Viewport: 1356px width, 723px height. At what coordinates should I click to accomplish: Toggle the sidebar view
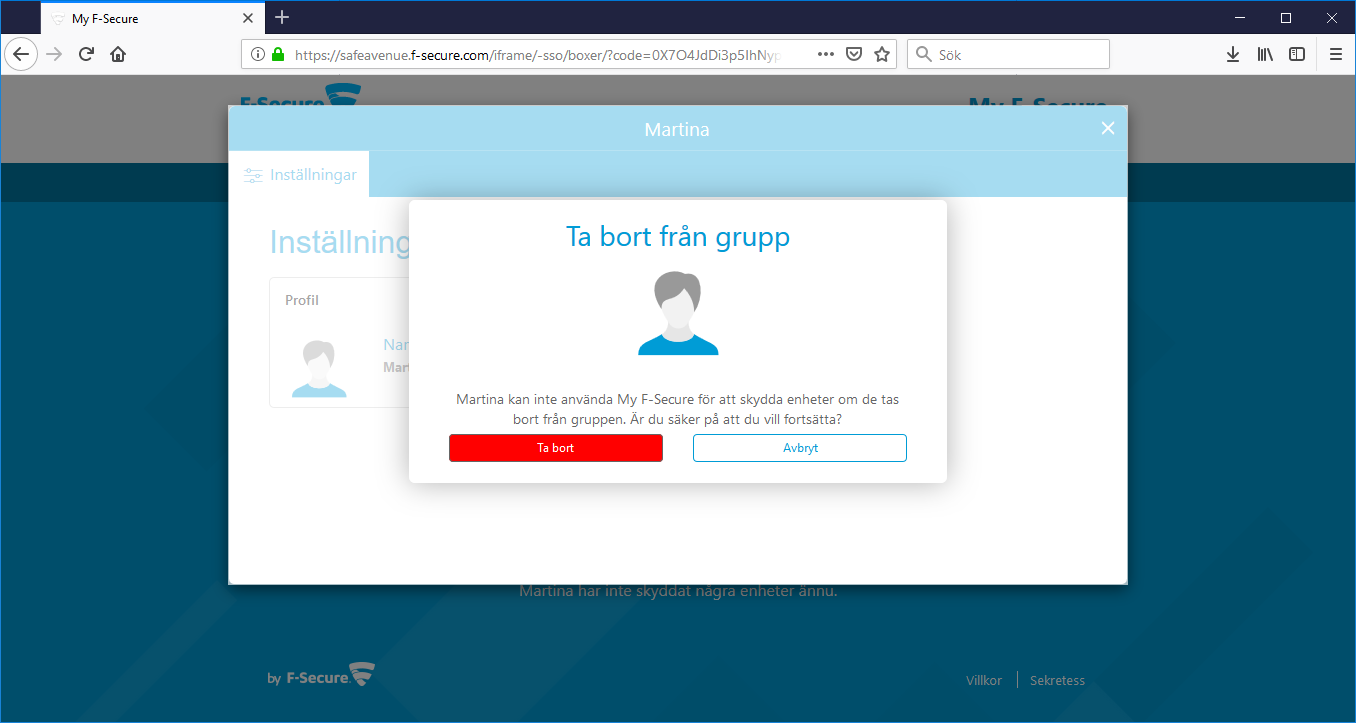(1297, 54)
